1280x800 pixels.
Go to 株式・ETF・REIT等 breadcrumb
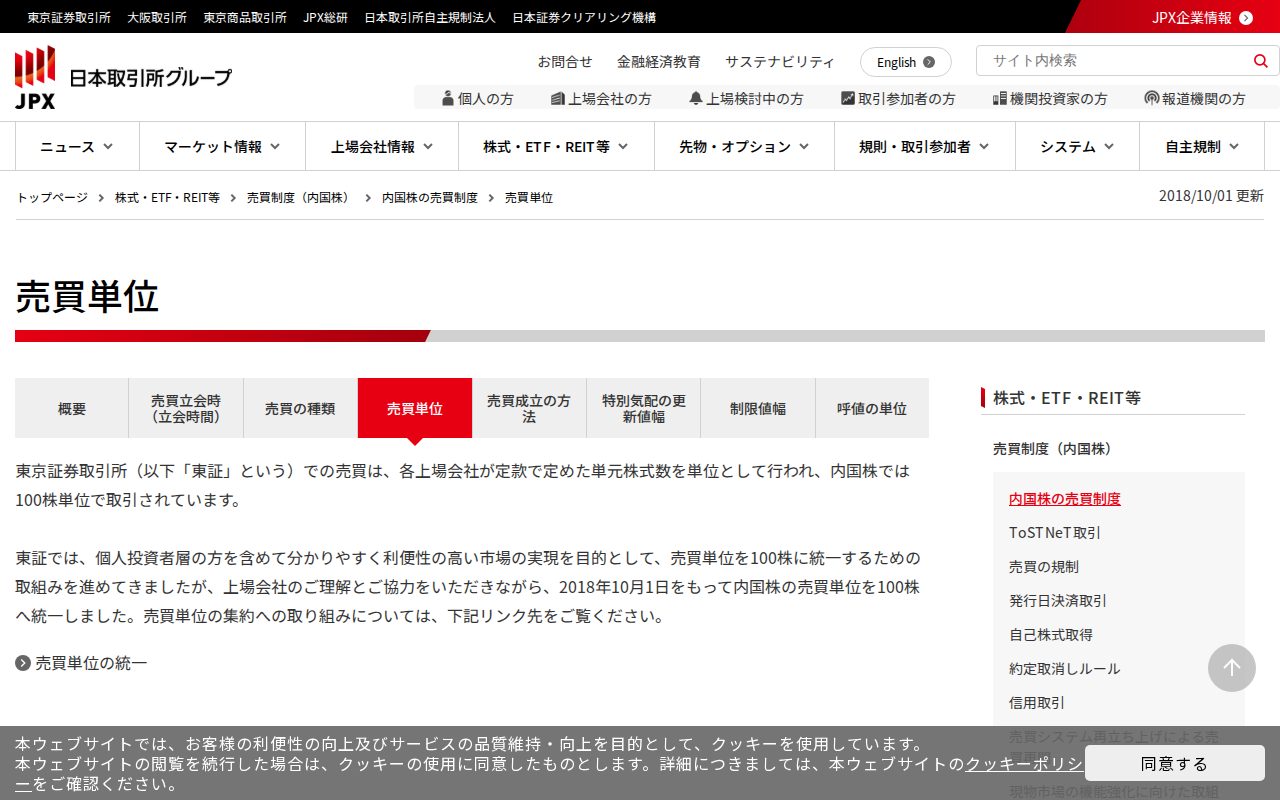[167, 198]
